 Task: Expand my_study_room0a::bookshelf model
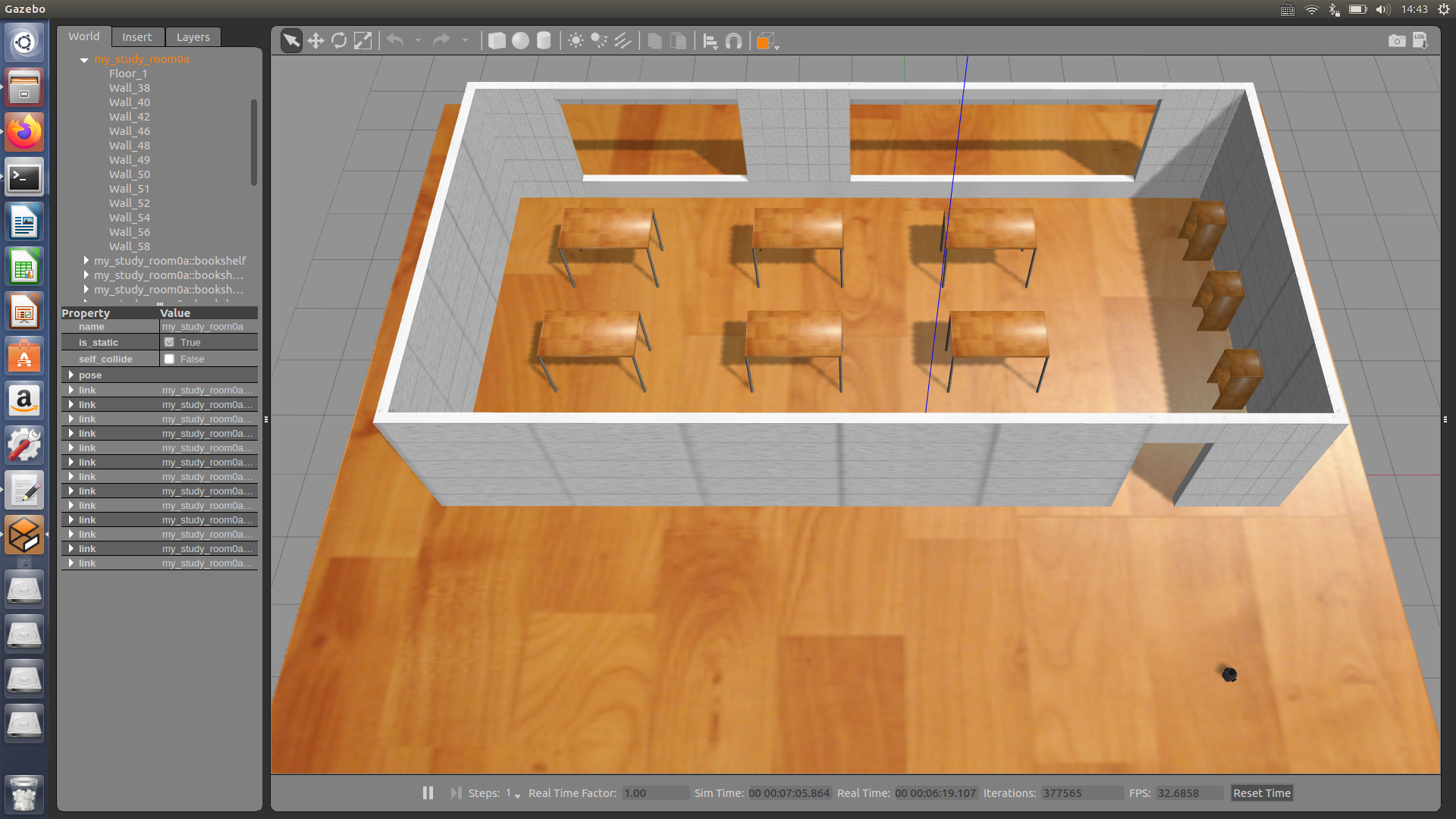(x=86, y=260)
